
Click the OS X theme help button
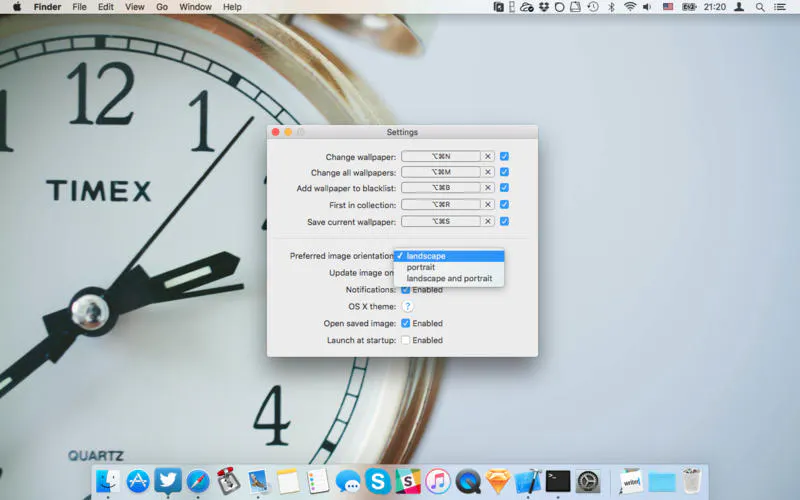pyautogui.click(x=407, y=306)
